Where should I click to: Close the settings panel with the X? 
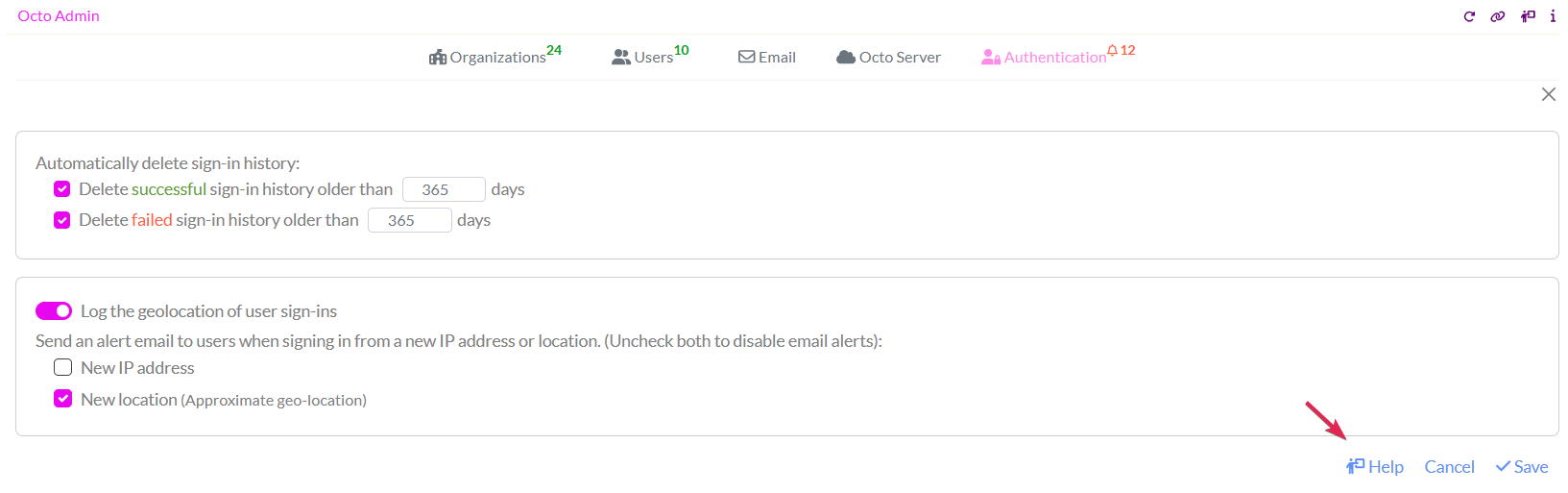click(1548, 94)
